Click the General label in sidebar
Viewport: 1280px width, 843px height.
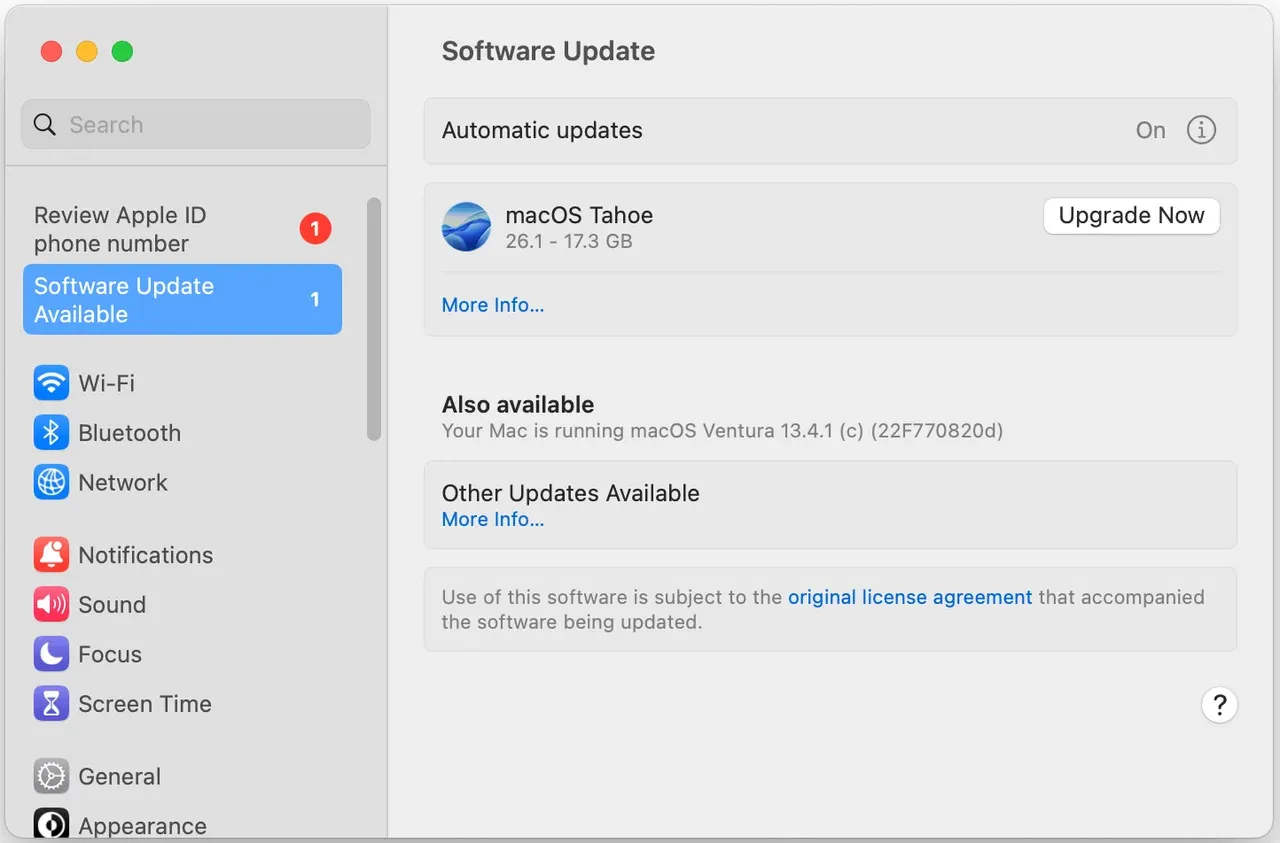[x=120, y=776]
